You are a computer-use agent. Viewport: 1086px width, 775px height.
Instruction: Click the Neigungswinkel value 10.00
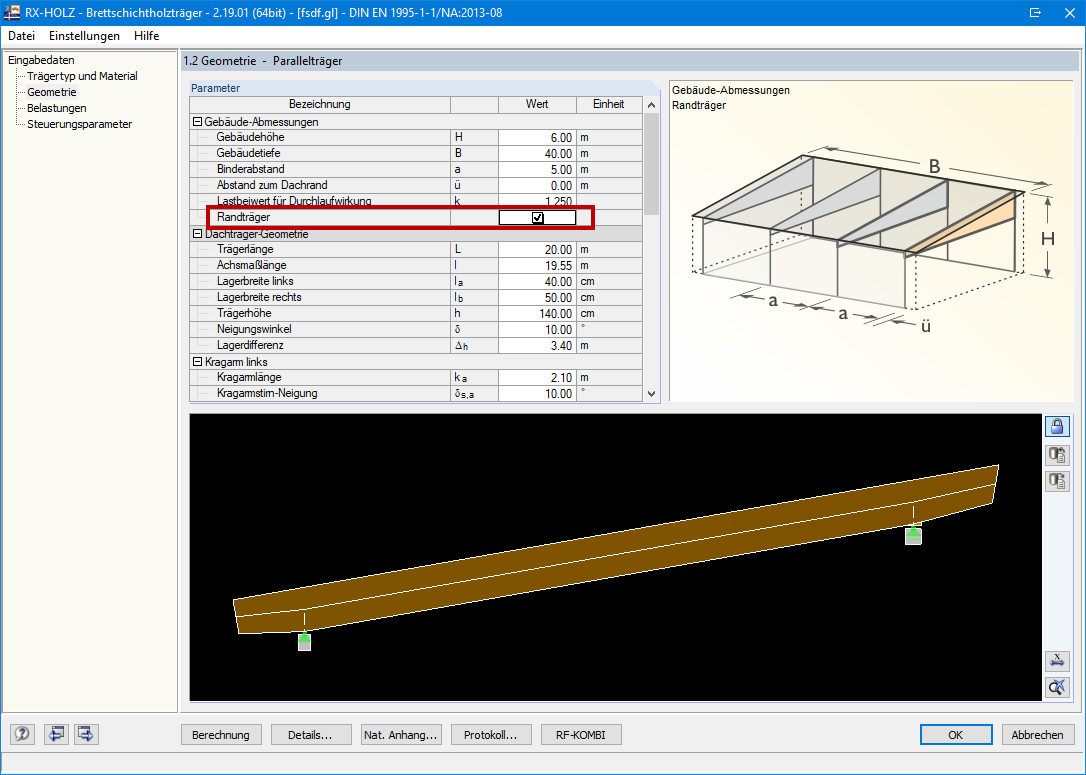[x=537, y=330]
